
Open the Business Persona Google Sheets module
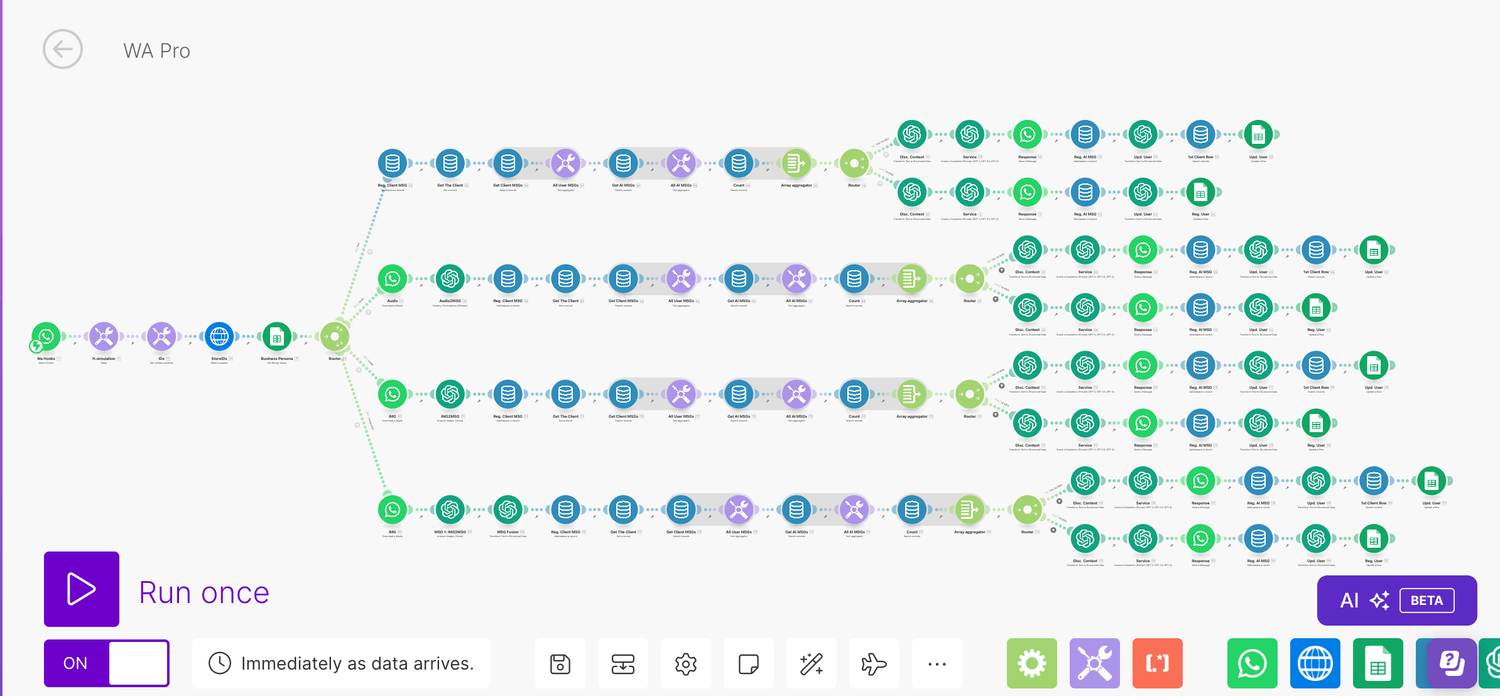[276, 337]
